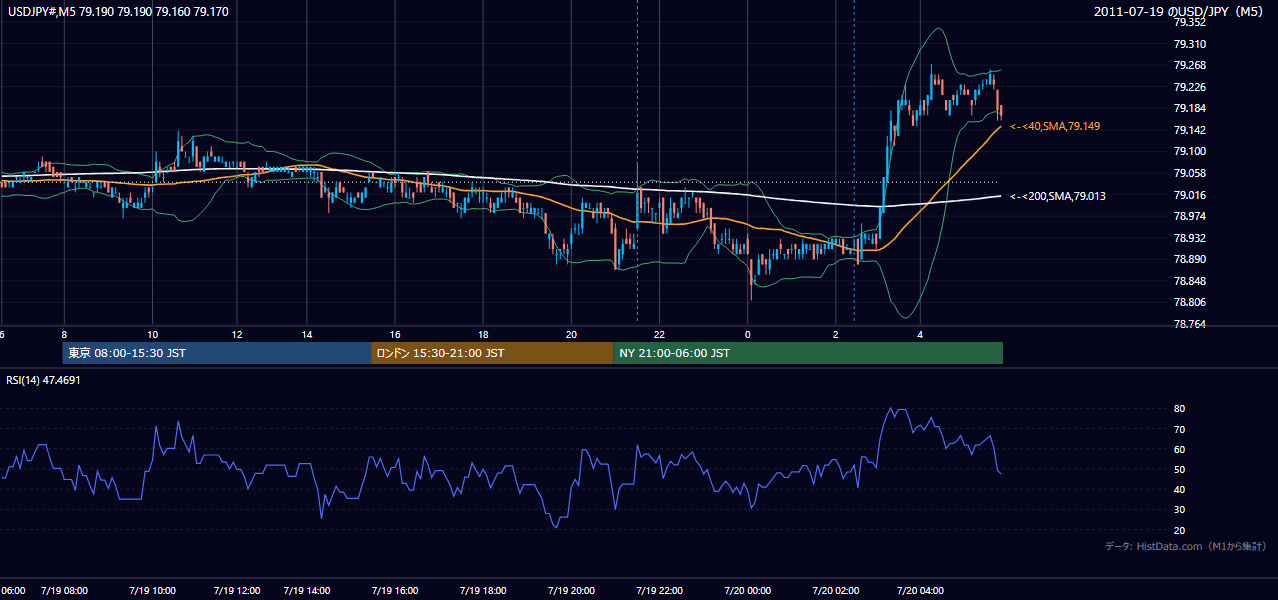Image resolution: width=1278 pixels, height=600 pixels.
Task: Click the 7/19 20:00 date axis label
Action: click(x=571, y=590)
